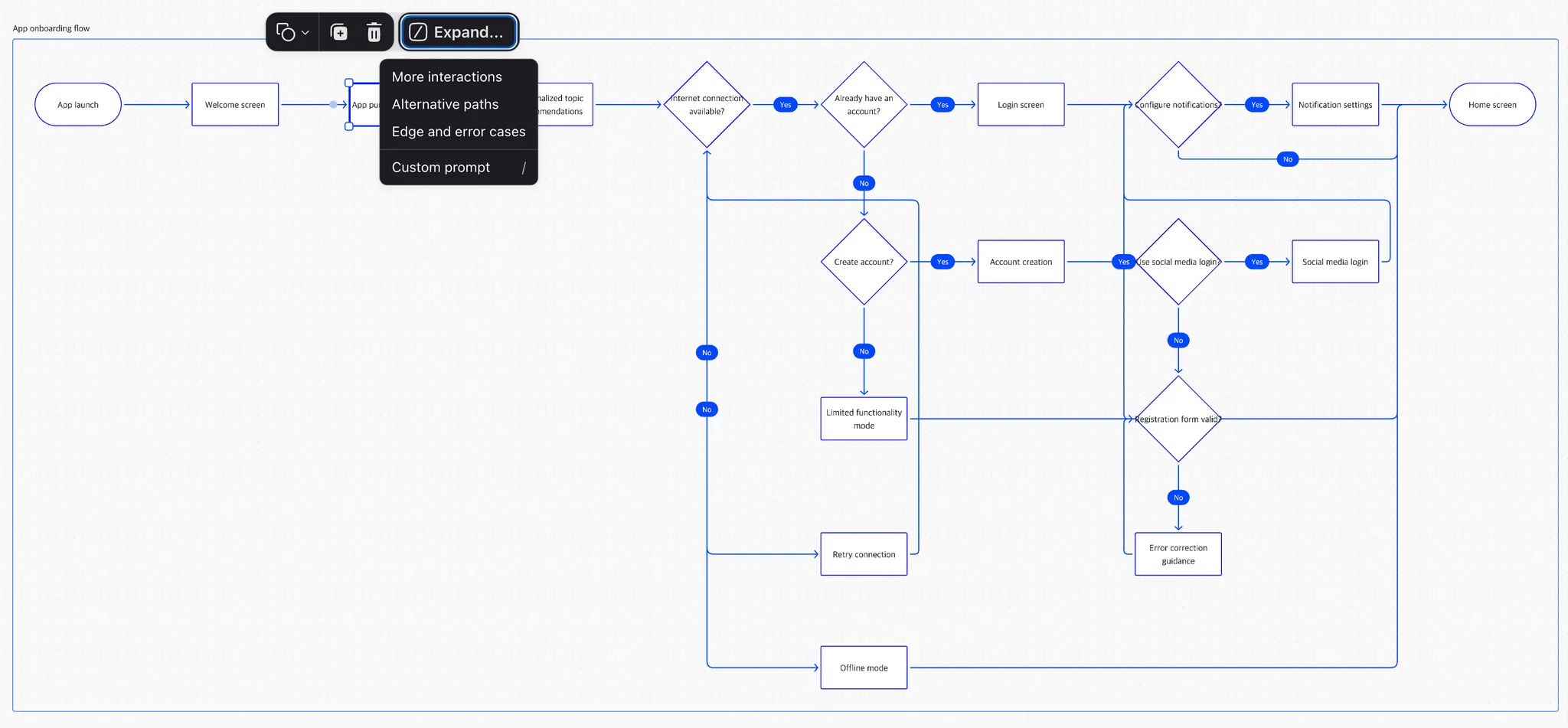Click the Retry connection node

pos(864,554)
